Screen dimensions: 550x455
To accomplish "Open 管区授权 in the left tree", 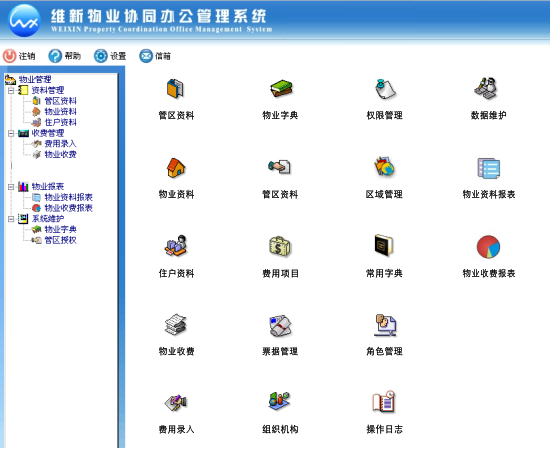I will click(60, 240).
